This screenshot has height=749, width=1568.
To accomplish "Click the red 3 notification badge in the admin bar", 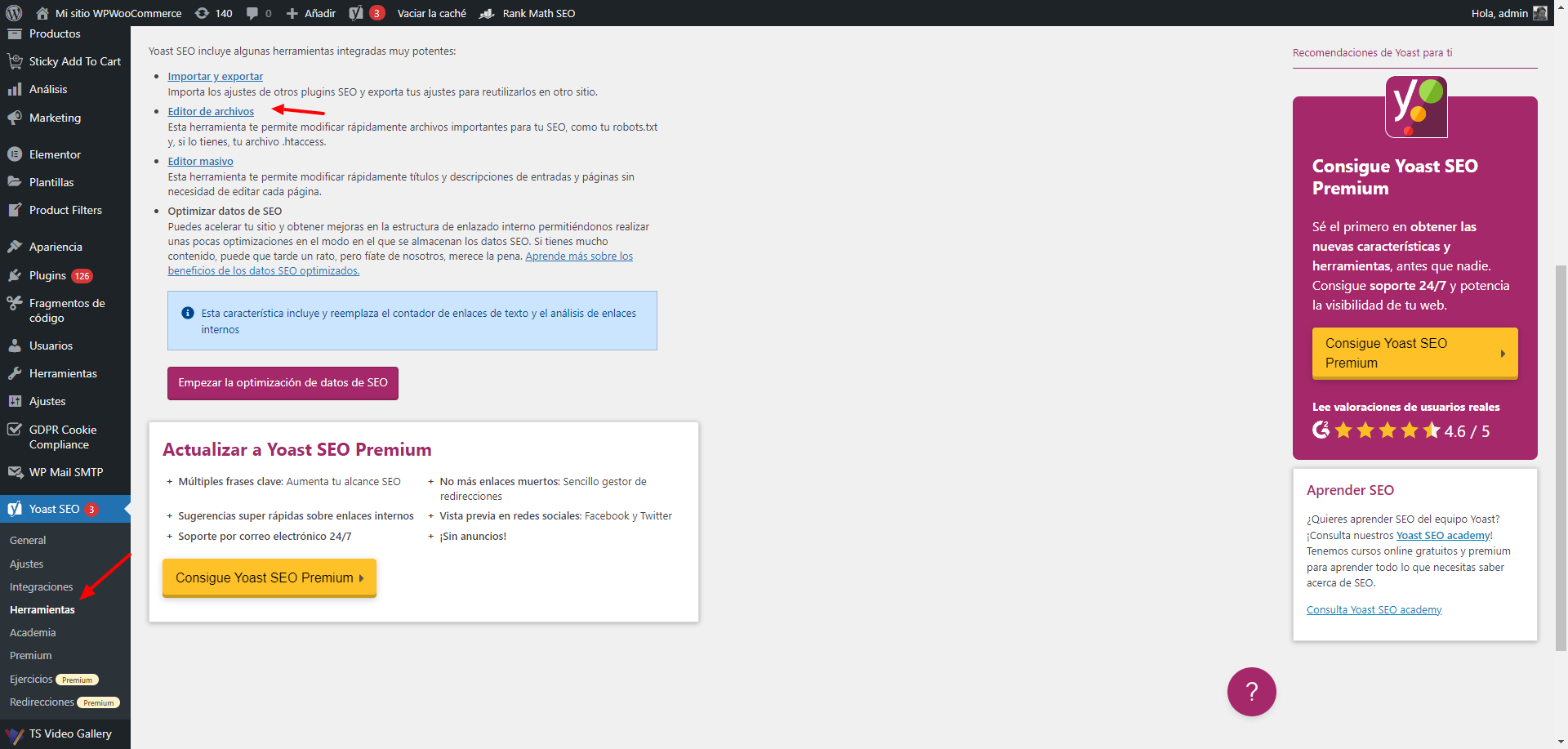I will (x=376, y=13).
